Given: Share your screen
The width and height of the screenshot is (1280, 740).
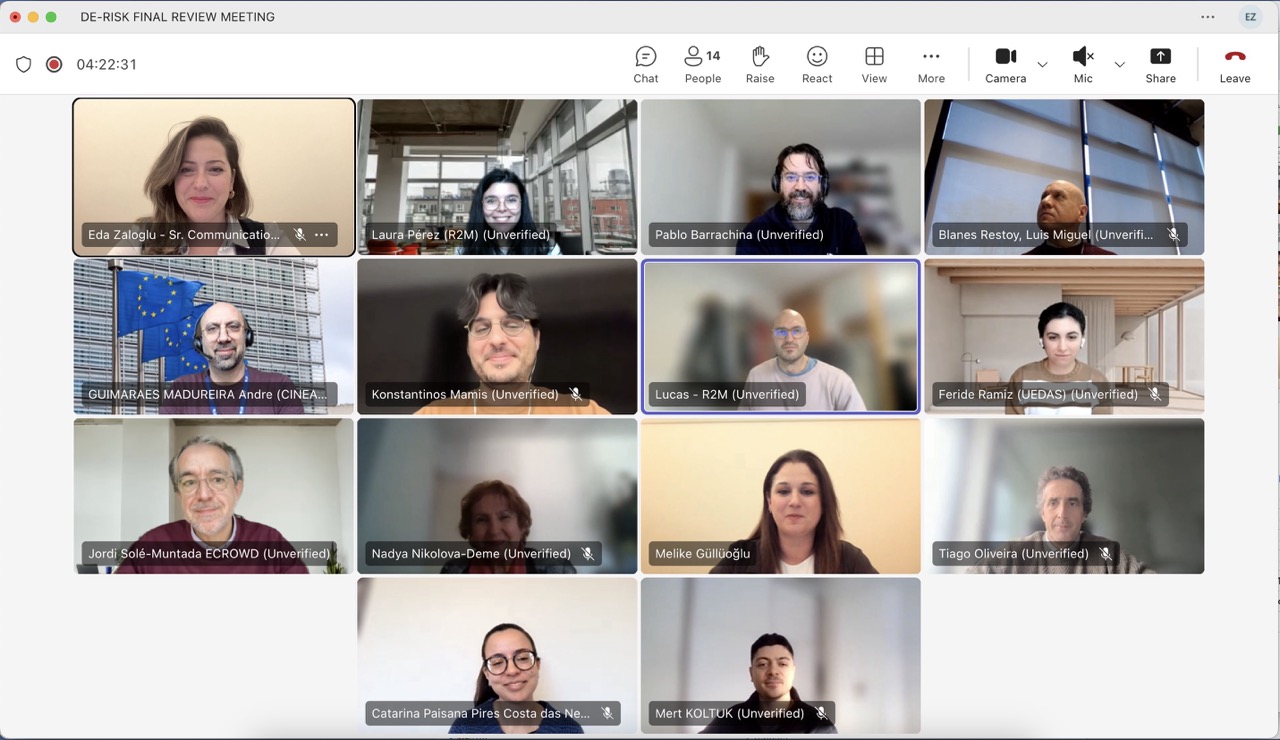Looking at the screenshot, I should [1160, 65].
